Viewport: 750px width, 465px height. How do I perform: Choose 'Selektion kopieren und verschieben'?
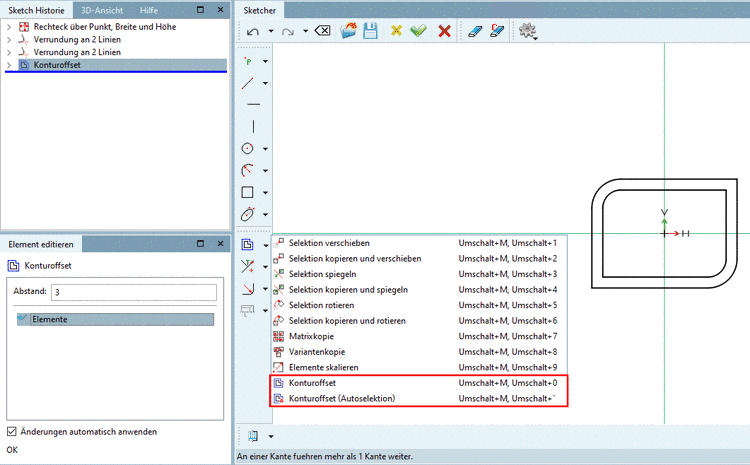(x=419, y=258)
